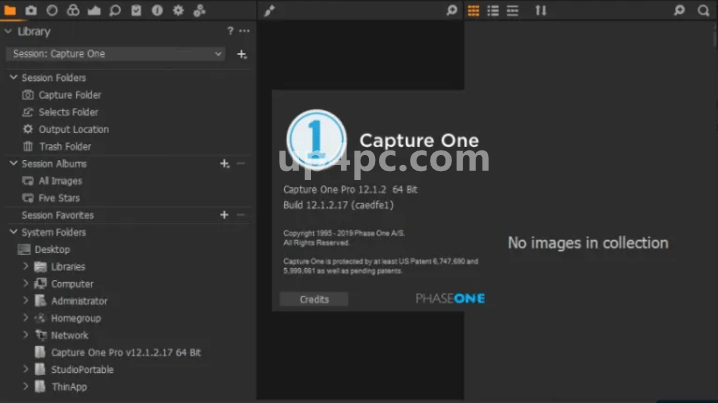Image resolution: width=718 pixels, height=403 pixels.
Task: Switch browser to grid thumbnail view
Action: pyautogui.click(x=474, y=10)
